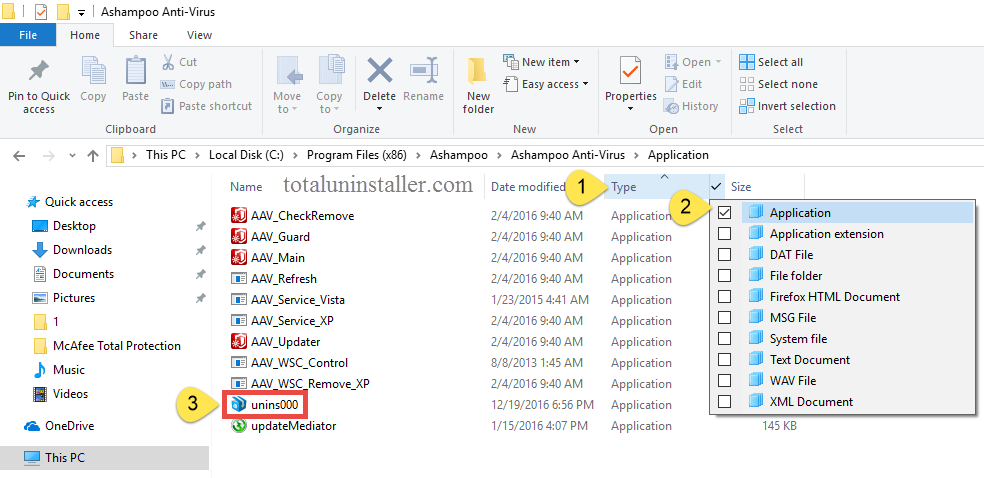Viewport: 984px width, 478px height.
Task: Click the Paste ribbon icon
Action: point(136,70)
